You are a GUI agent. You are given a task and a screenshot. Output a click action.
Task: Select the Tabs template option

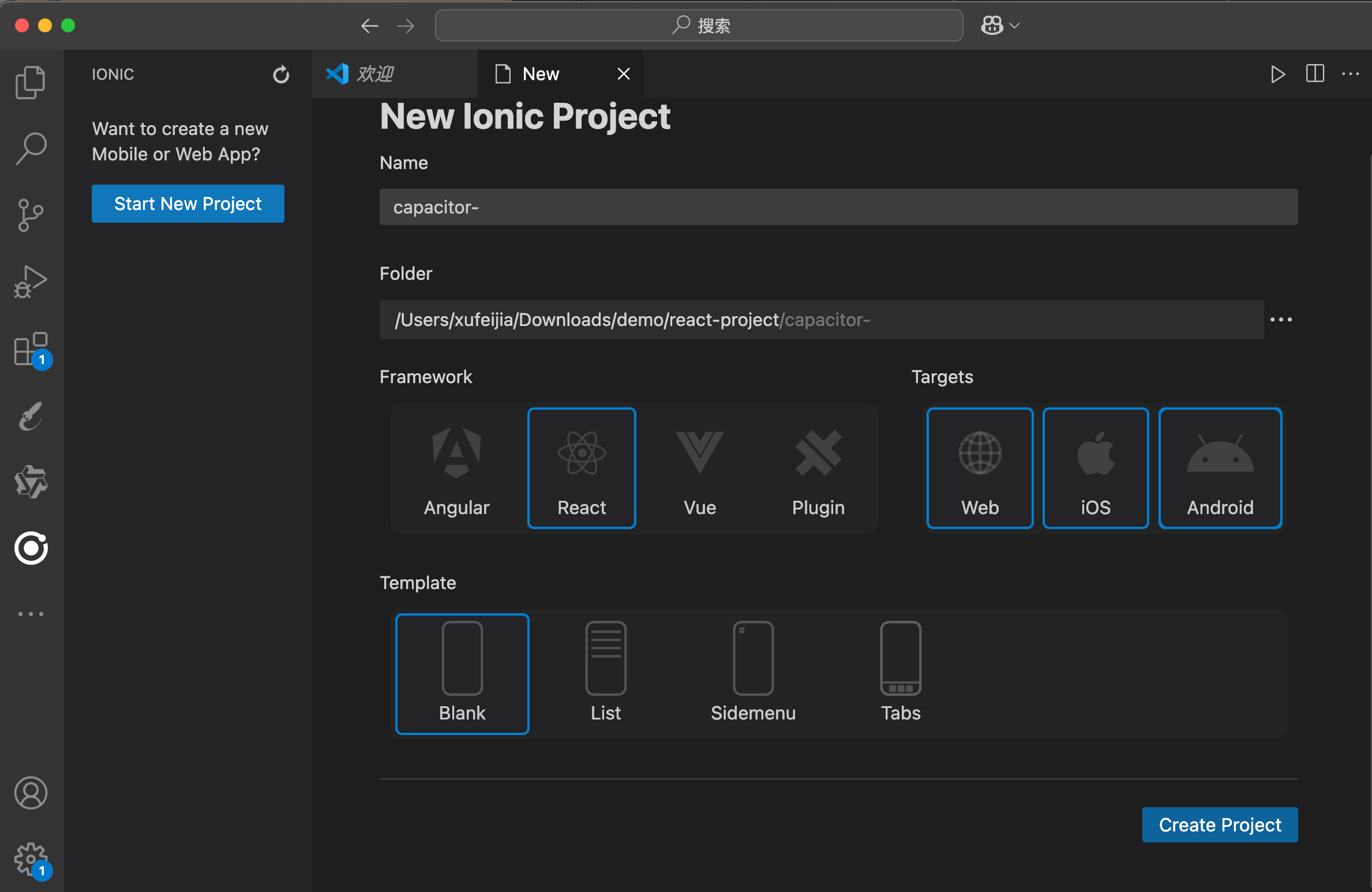[x=900, y=673]
